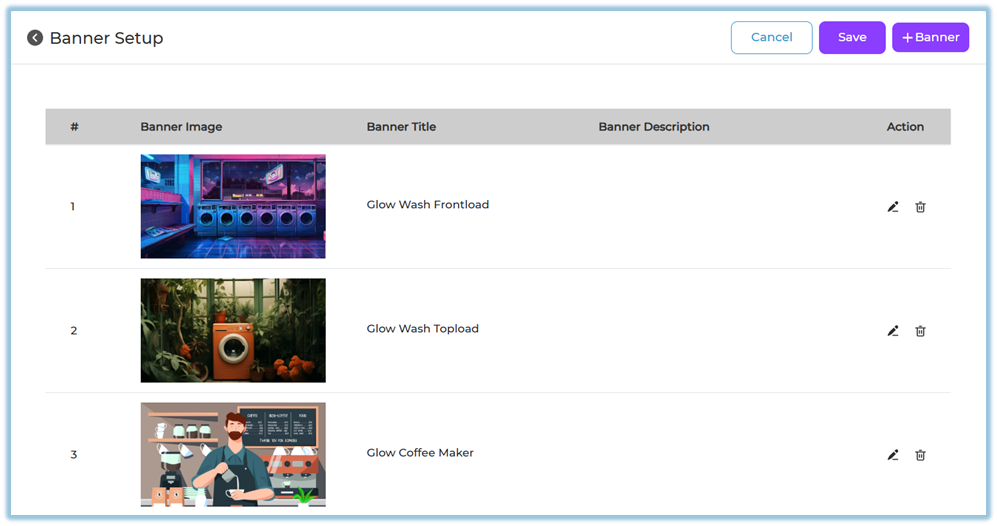Delete the Glow Wash Frontload banner
997x526 pixels.
click(920, 207)
